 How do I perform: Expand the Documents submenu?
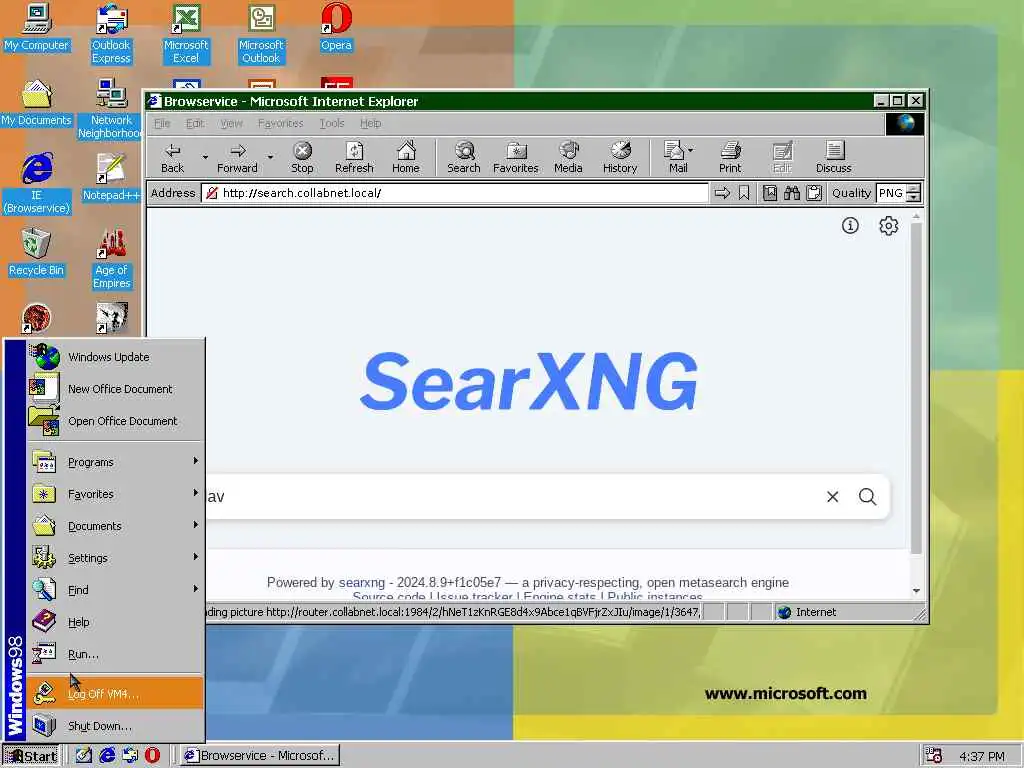115,526
